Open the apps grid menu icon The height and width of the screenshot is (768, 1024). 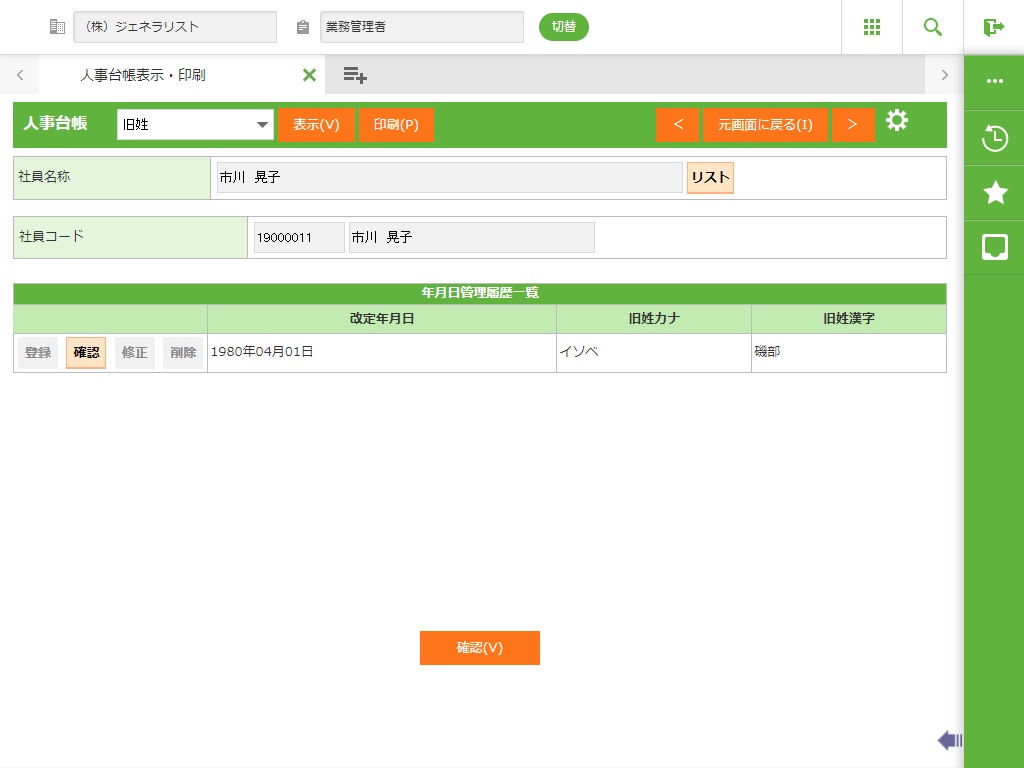(872, 27)
